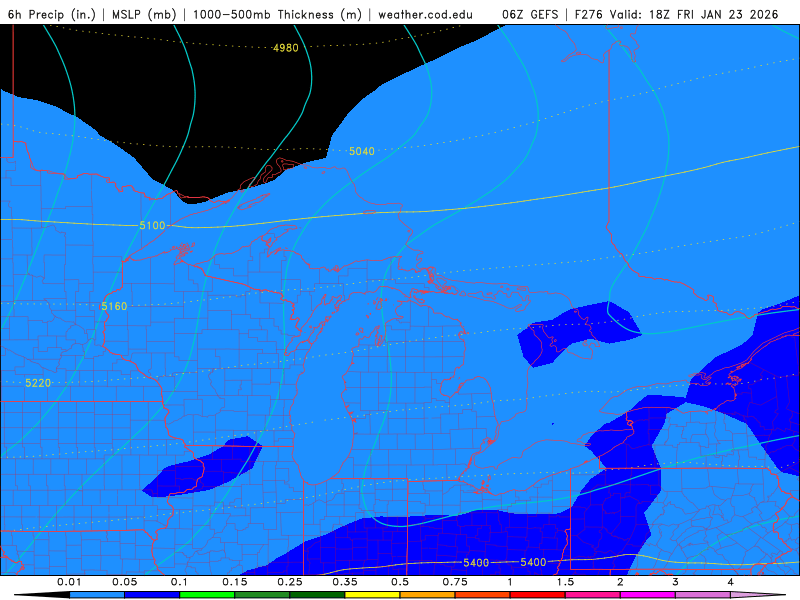Click the 0.05 legend value
This screenshot has width=800, height=600.
point(124,582)
